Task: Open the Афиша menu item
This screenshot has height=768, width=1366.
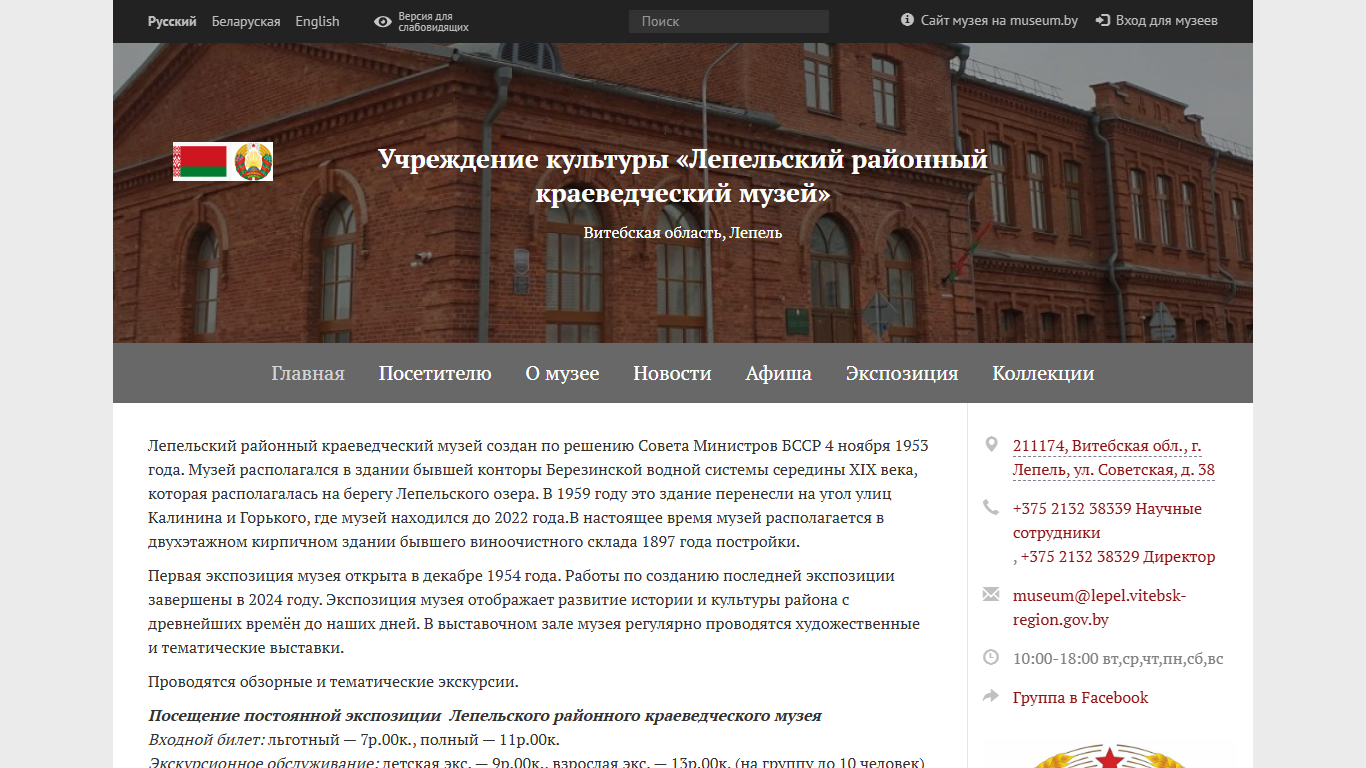Action: tap(779, 373)
